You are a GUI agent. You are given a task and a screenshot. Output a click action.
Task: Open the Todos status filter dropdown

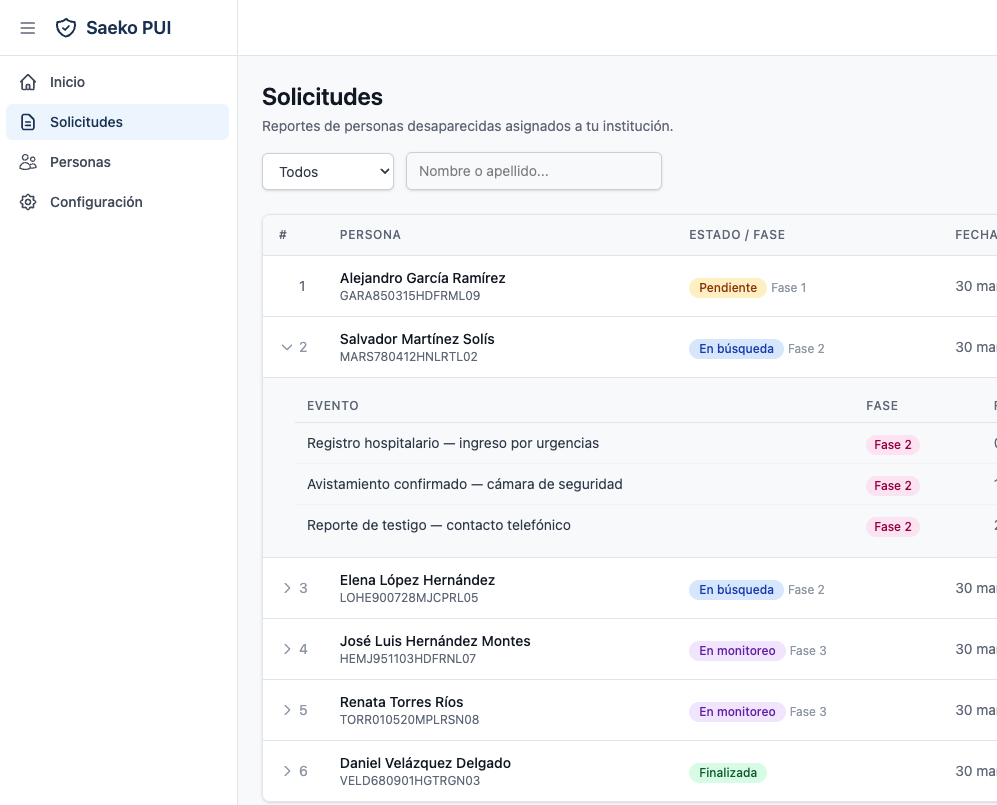click(x=328, y=171)
